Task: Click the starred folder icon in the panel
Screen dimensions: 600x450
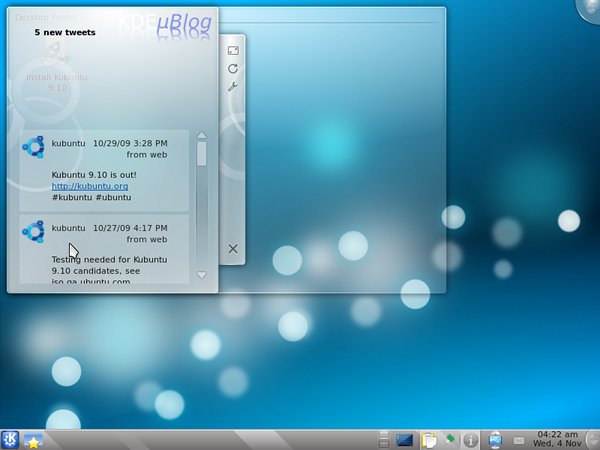Action: [x=33, y=440]
